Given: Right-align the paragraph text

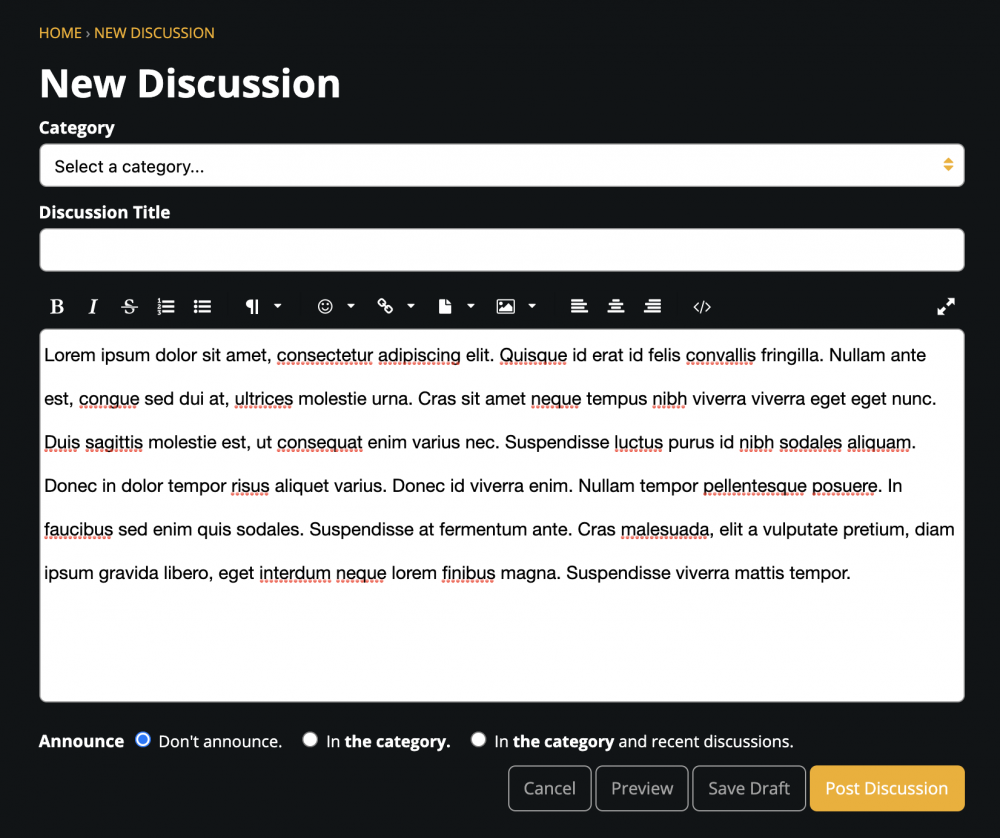Looking at the screenshot, I should click(x=653, y=306).
